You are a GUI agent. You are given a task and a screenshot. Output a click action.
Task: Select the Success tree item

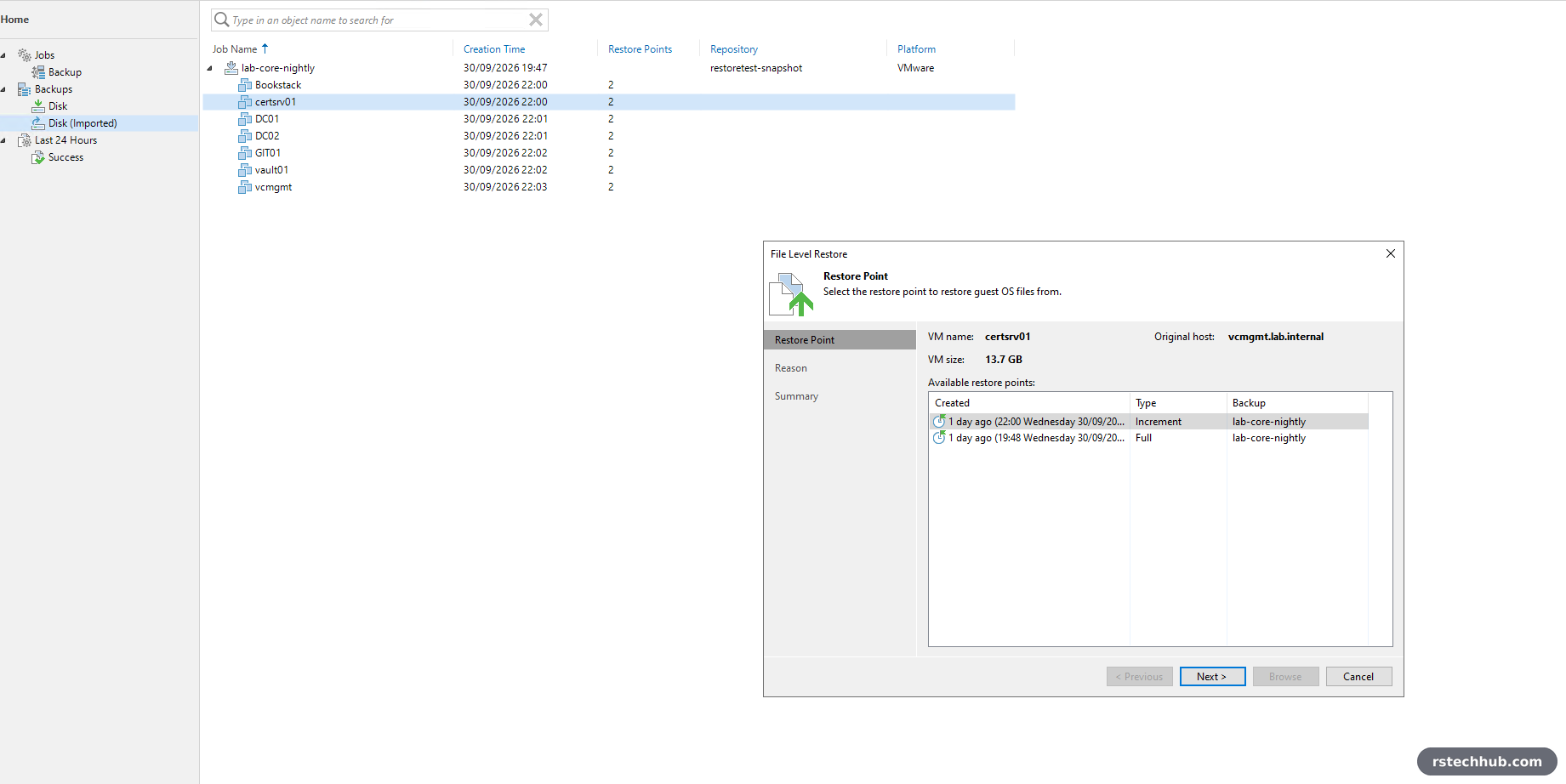(65, 157)
